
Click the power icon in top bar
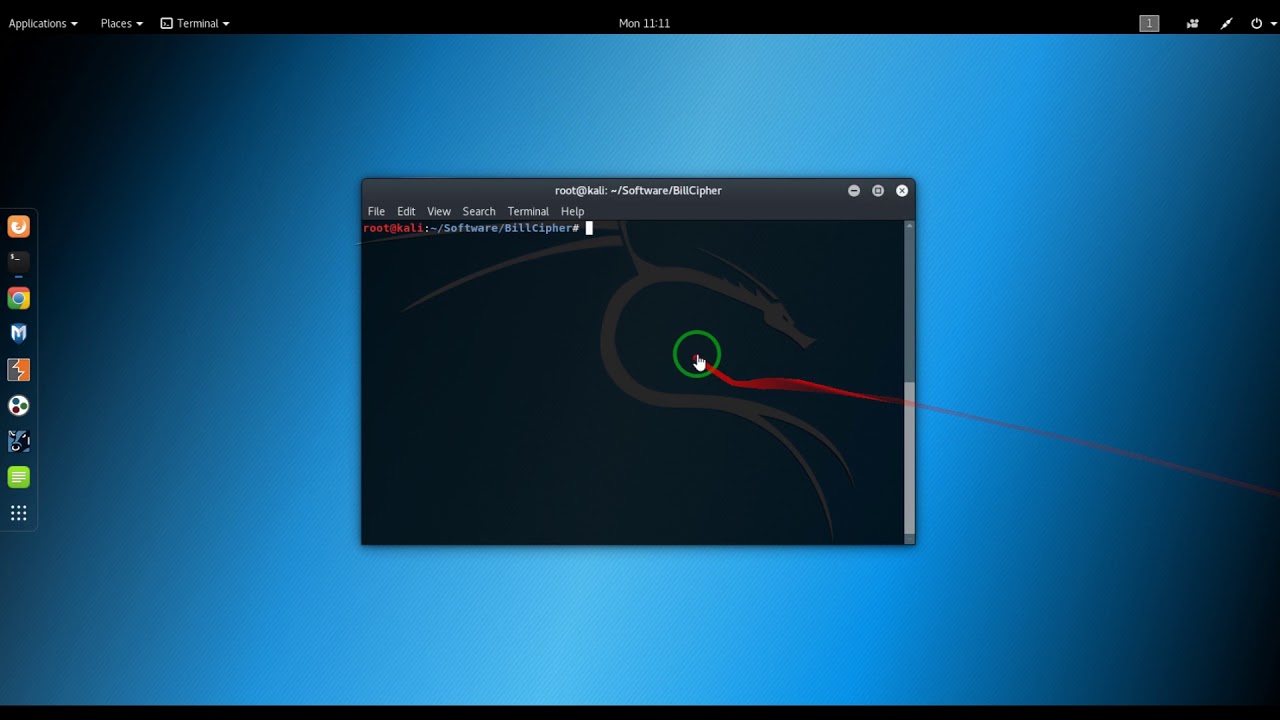[x=1256, y=23]
